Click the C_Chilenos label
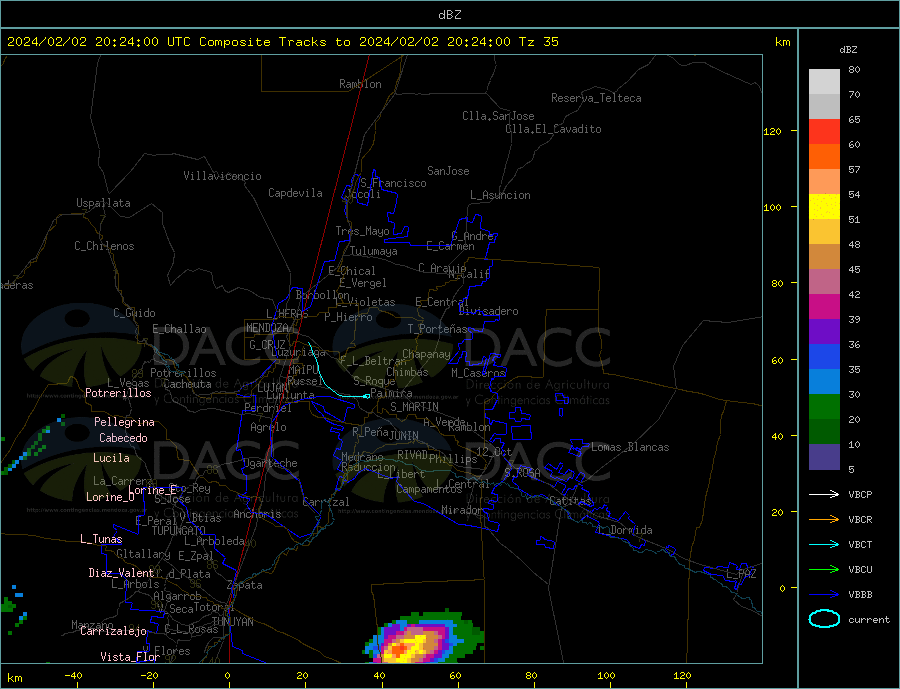 pos(104,246)
